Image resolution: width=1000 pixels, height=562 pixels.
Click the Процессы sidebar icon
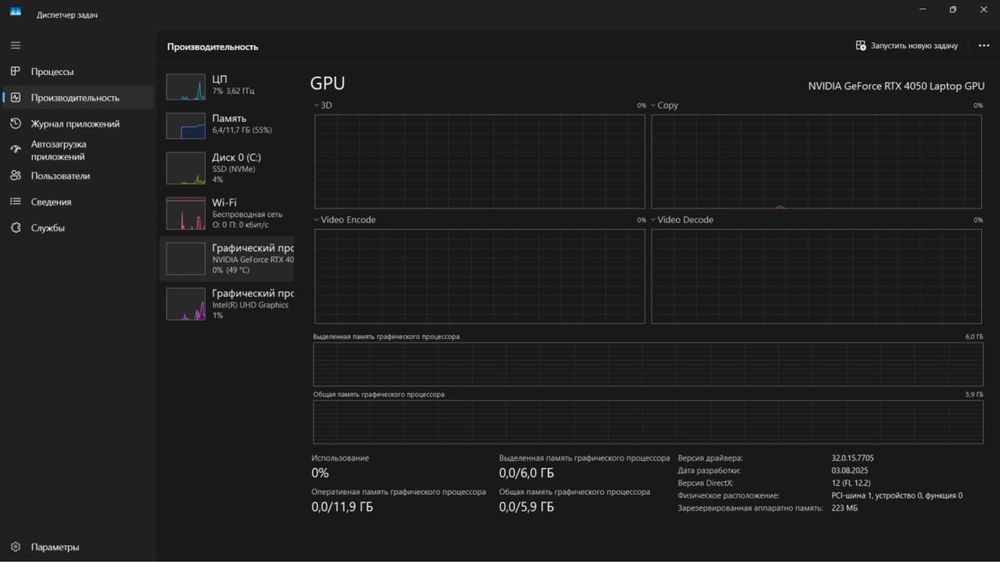click(x=15, y=71)
